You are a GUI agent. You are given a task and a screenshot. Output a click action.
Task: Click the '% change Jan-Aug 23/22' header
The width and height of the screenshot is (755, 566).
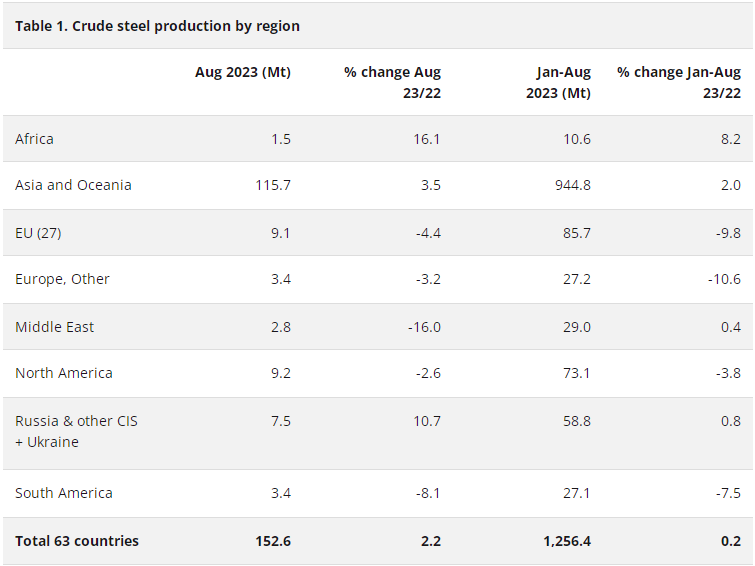tap(679, 82)
